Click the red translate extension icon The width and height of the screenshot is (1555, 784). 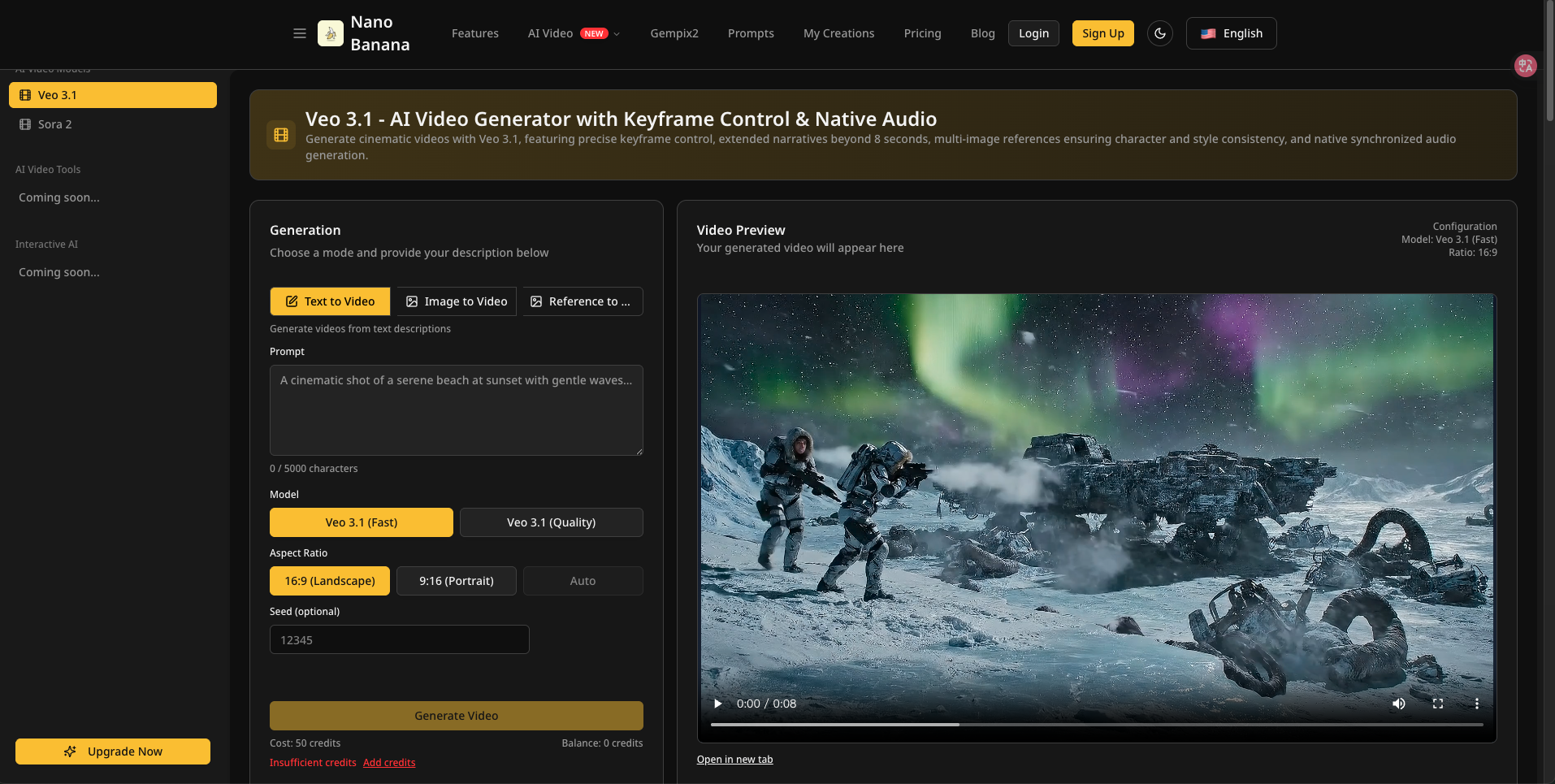coord(1525,66)
